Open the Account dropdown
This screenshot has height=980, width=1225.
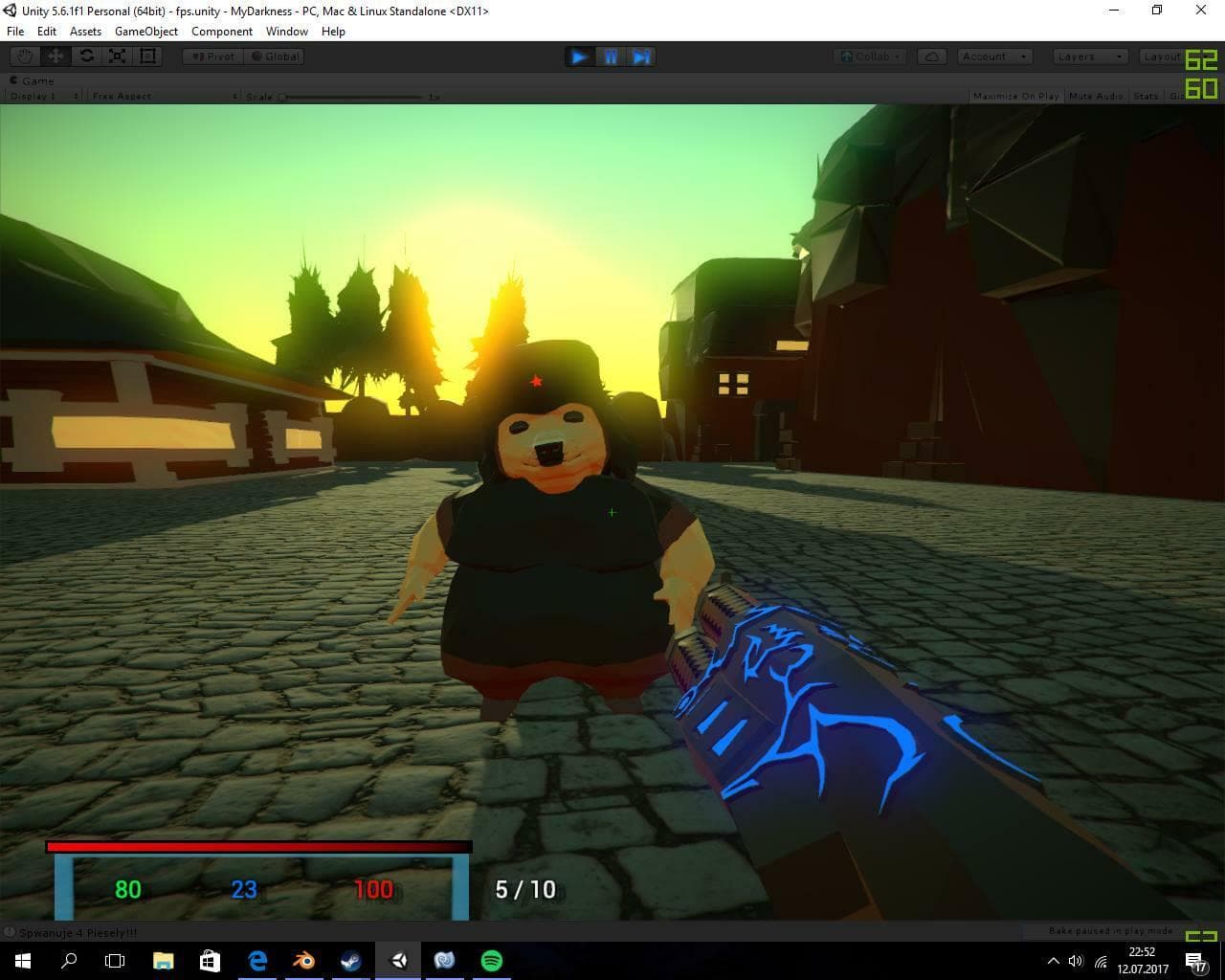993,56
